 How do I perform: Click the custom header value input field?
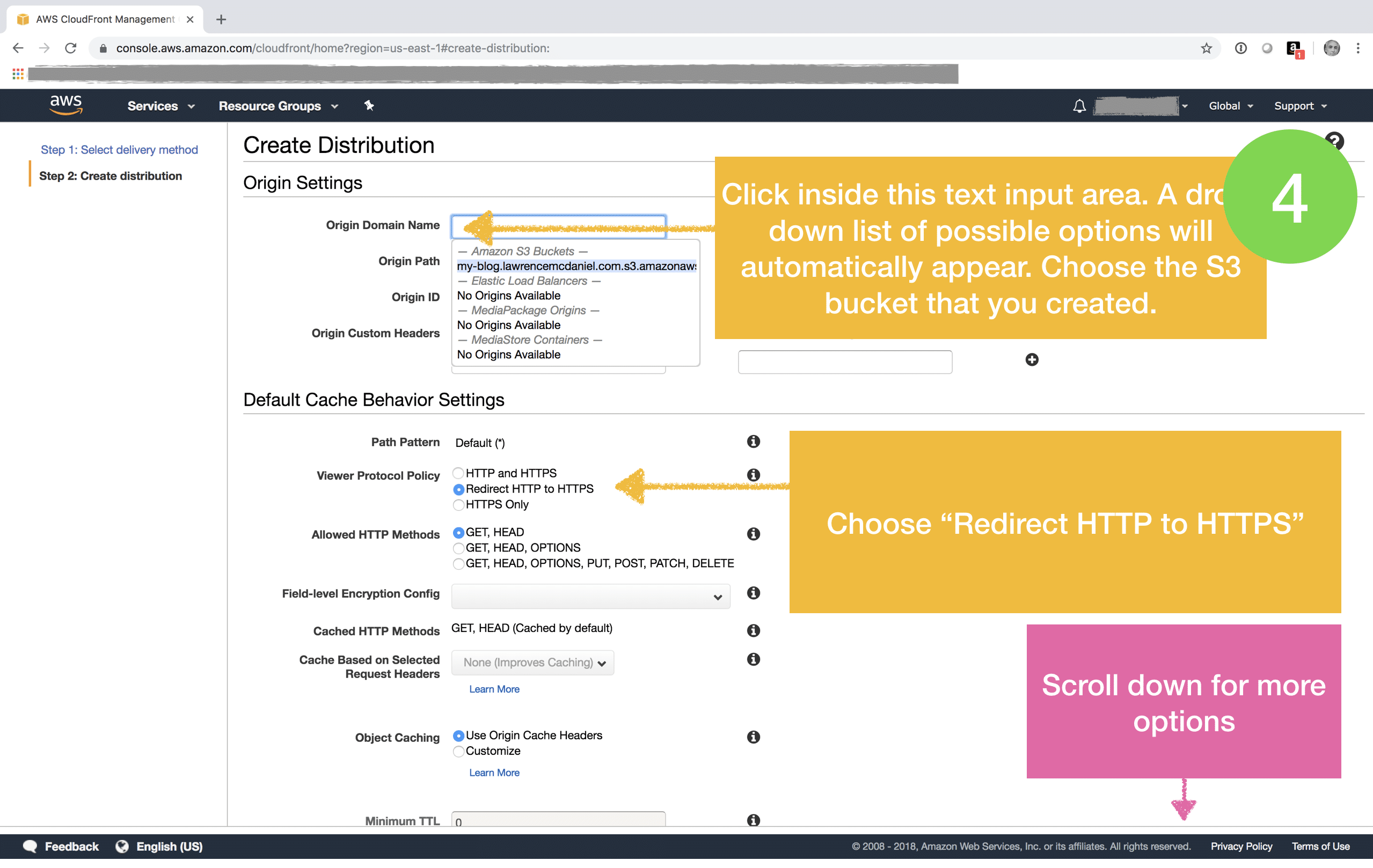pyautogui.click(x=844, y=362)
